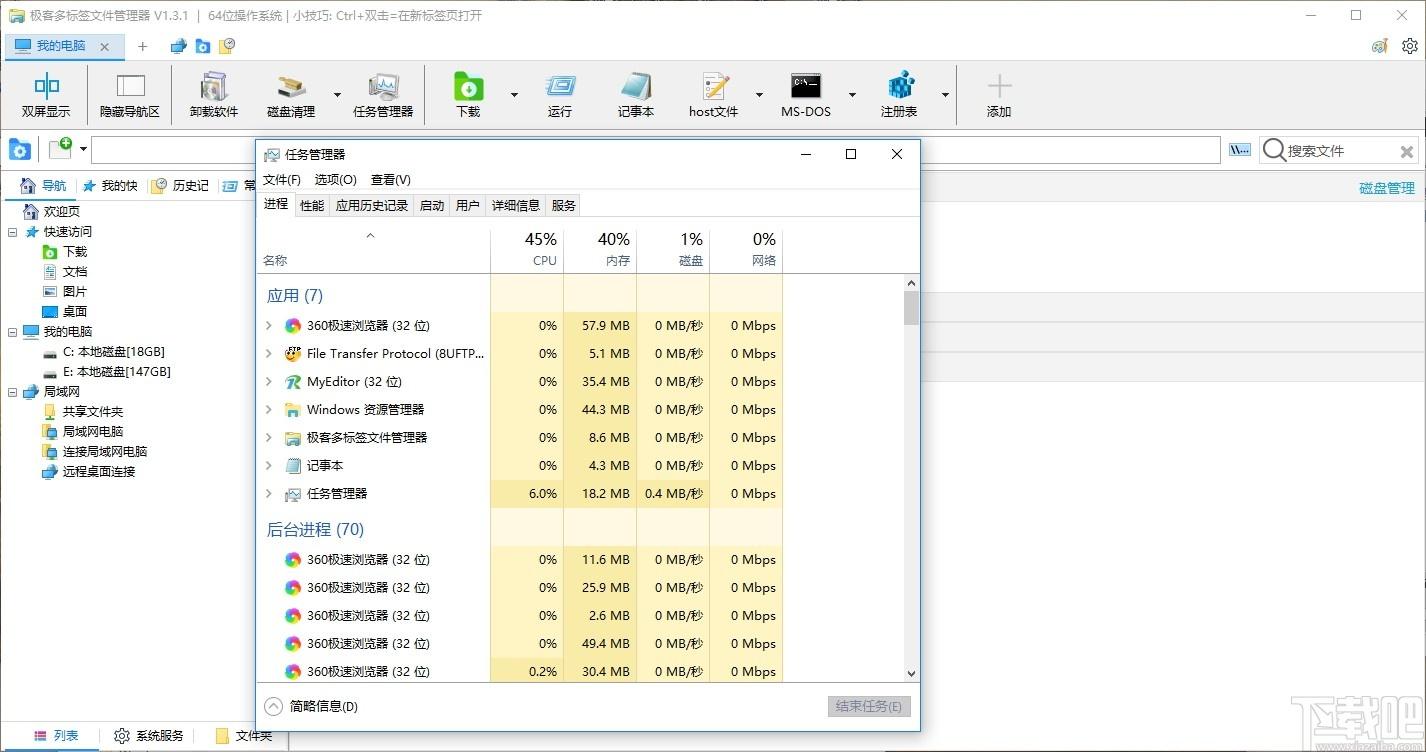Select the 我的快 navigation tab
Image resolution: width=1426 pixels, height=752 pixels.
(110, 186)
